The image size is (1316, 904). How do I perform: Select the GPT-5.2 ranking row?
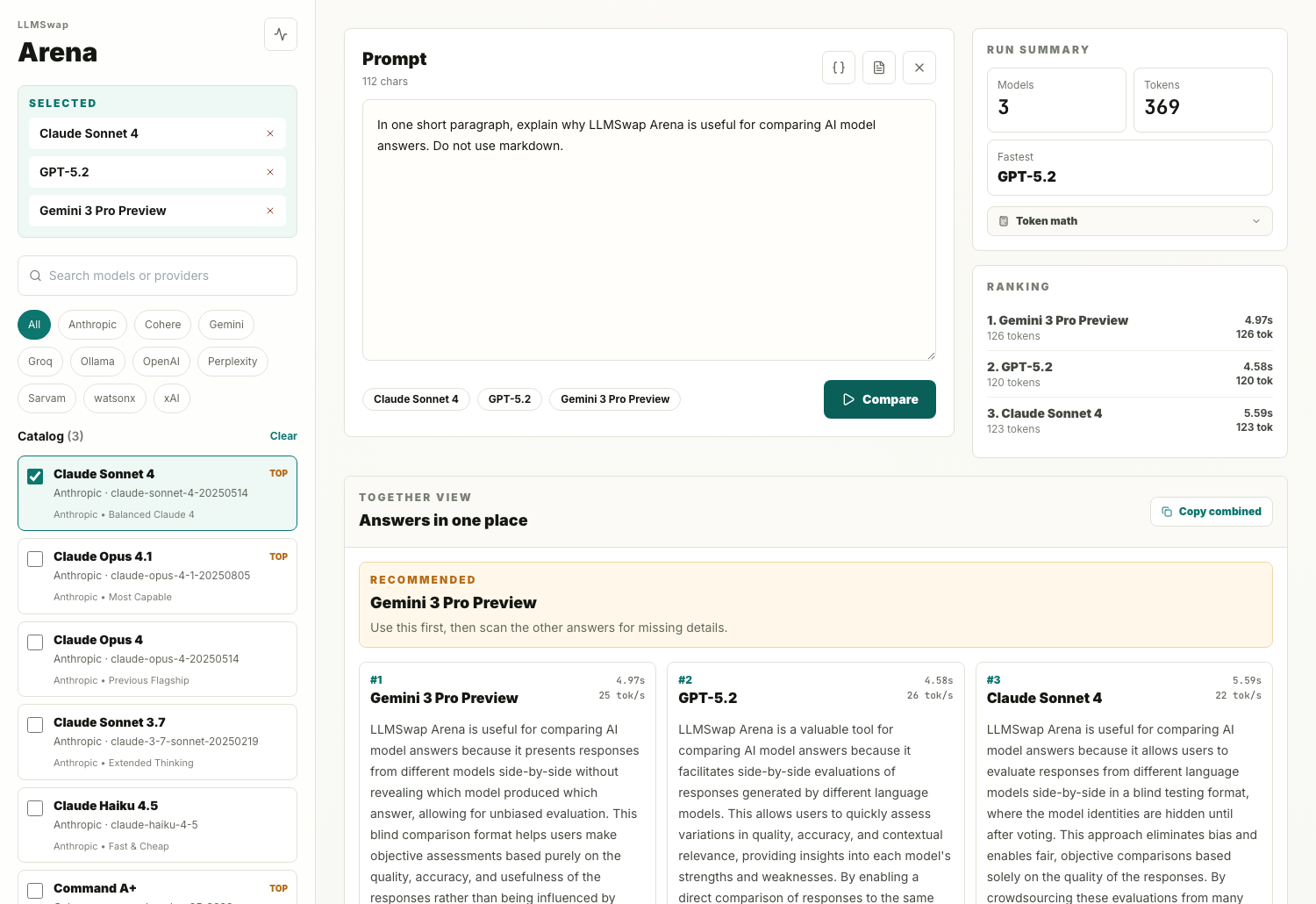tap(1130, 375)
